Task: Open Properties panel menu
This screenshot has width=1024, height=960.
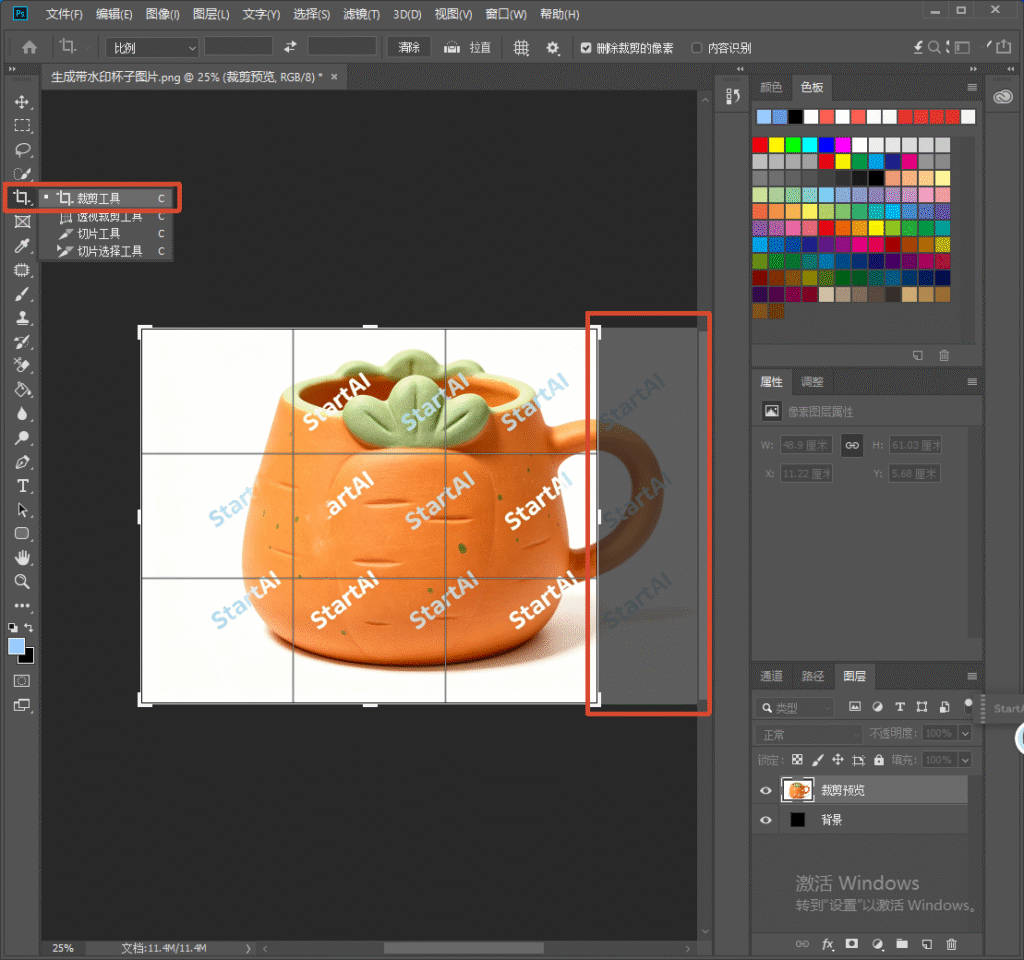Action: (x=972, y=381)
